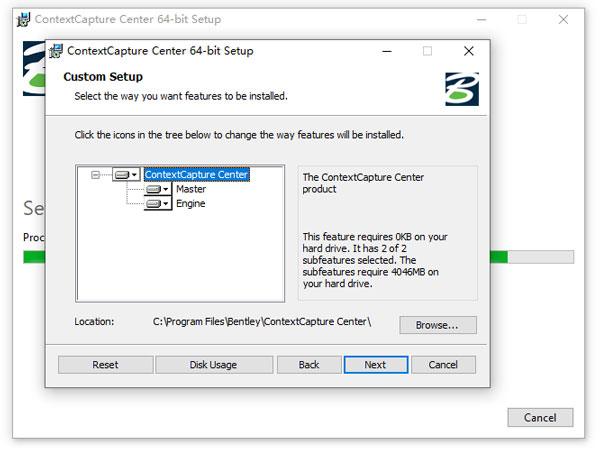Reset the feature selections
Viewport: 600px width, 449px height.
pos(105,365)
